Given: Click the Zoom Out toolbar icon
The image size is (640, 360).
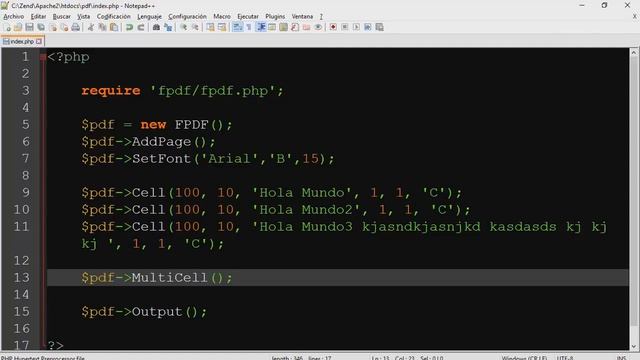Looking at the screenshot, I should coord(195,27).
